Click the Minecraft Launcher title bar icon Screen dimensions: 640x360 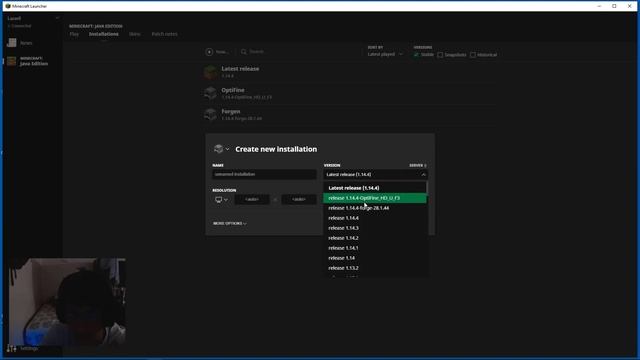point(8,6)
